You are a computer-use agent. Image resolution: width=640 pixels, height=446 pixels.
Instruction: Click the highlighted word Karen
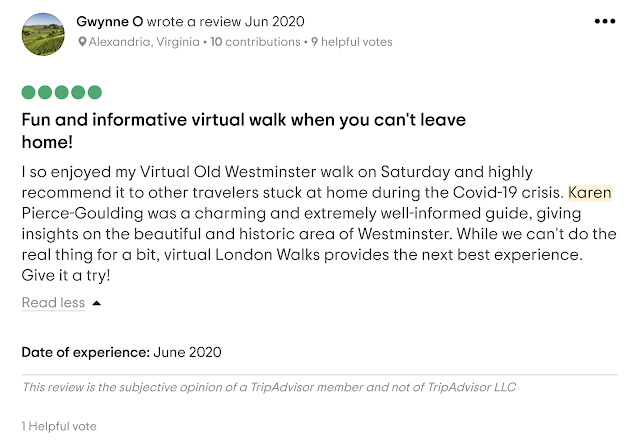(589, 192)
